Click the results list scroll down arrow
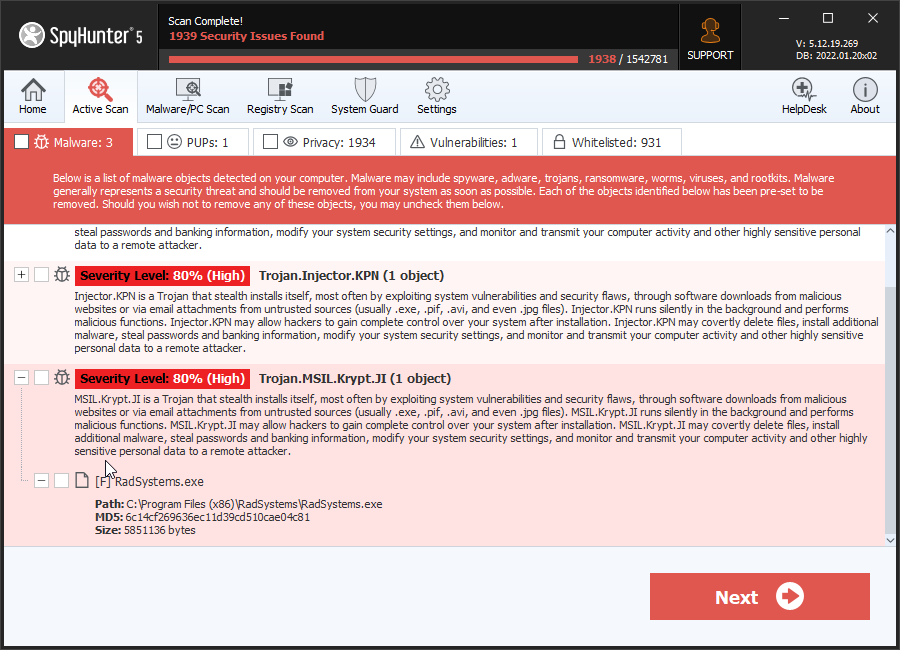The image size is (900, 650). pyautogui.click(x=890, y=540)
